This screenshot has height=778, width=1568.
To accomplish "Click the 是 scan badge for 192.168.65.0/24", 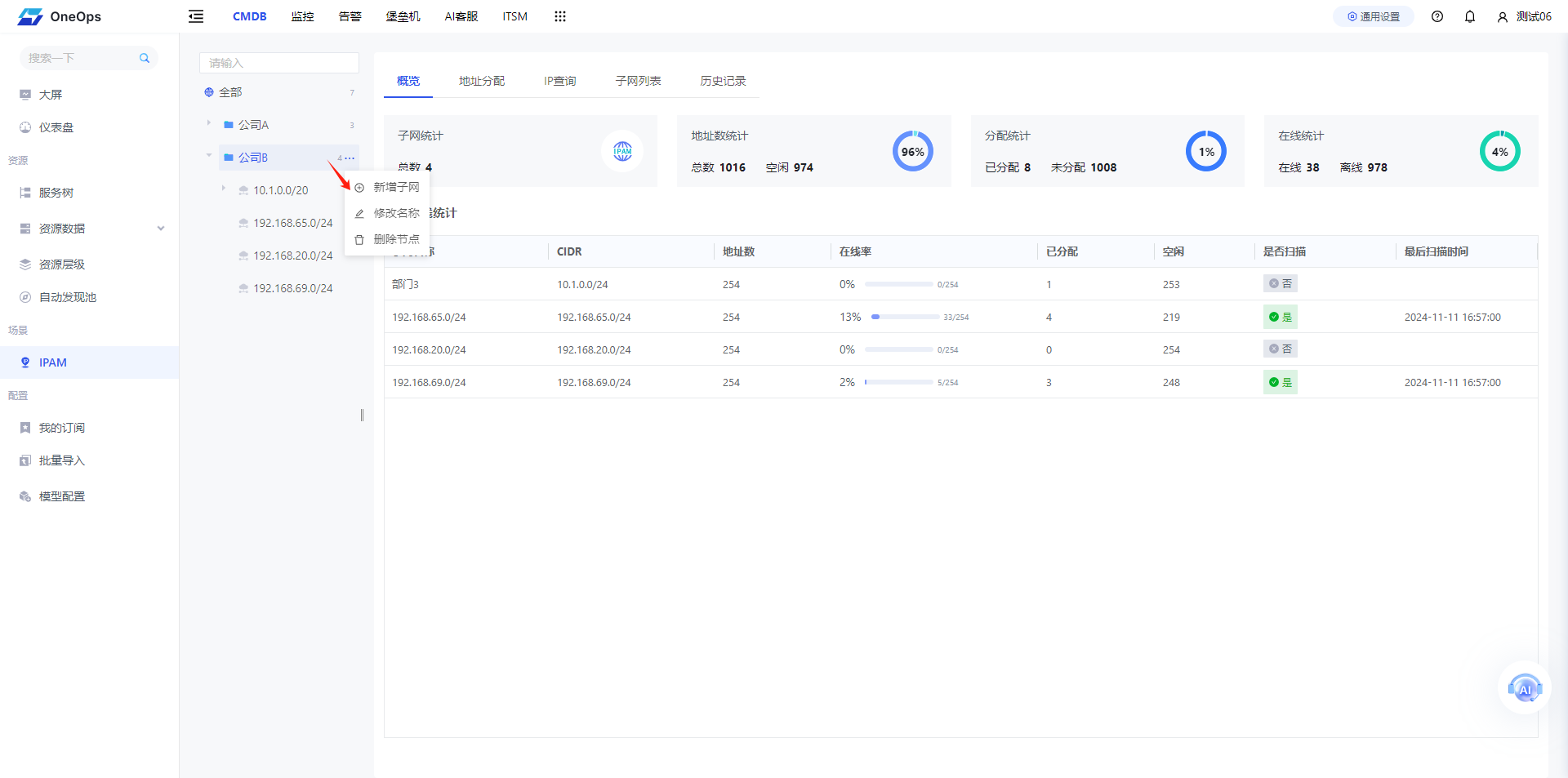I will point(1281,317).
